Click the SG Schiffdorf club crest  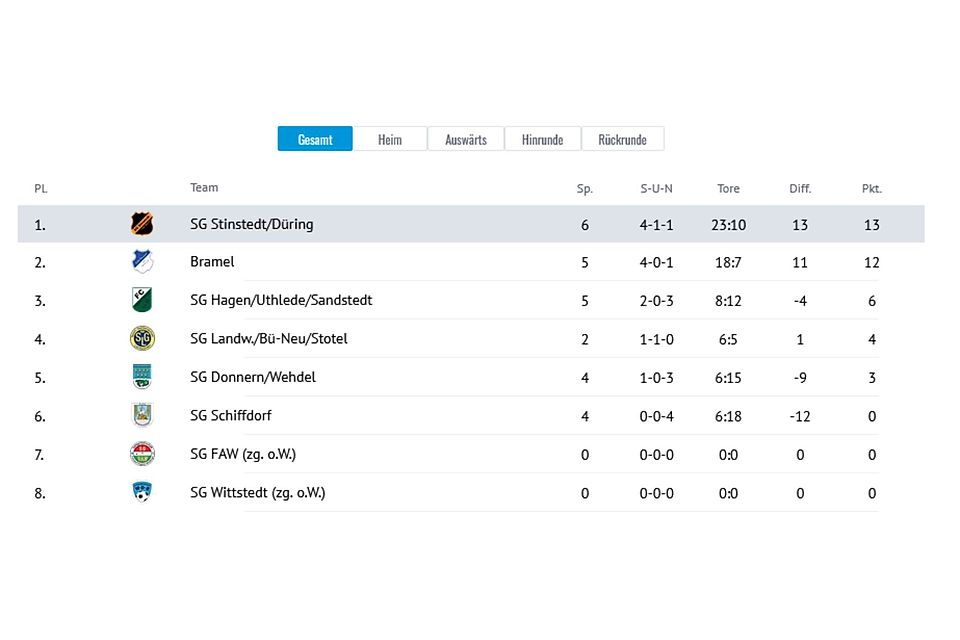(142, 415)
